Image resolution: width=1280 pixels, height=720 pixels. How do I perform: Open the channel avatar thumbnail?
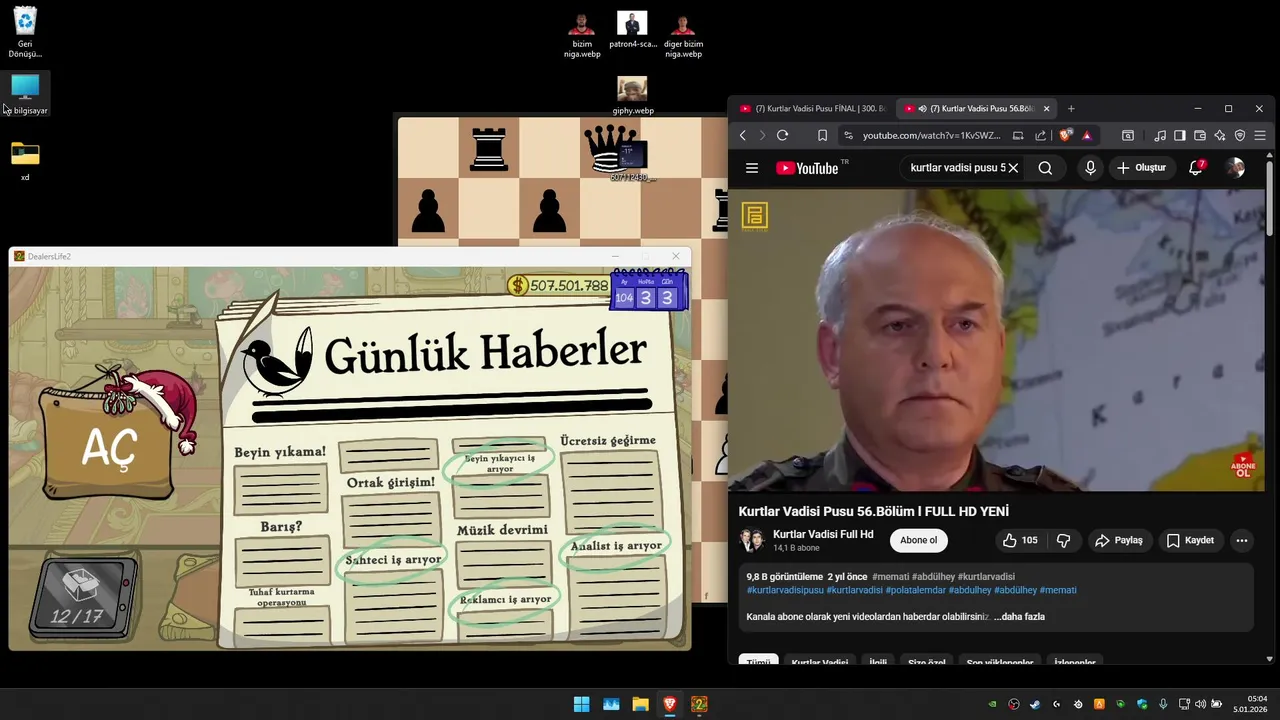pos(752,540)
